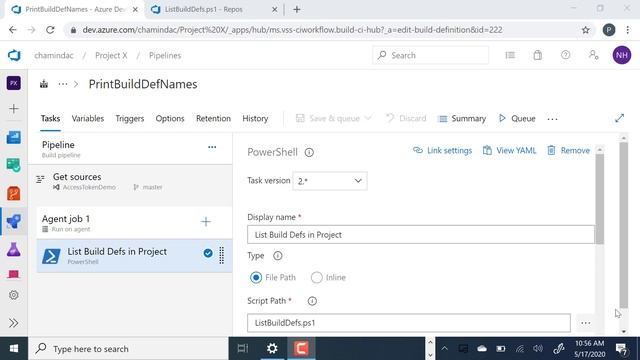Image resolution: width=640 pixels, height=360 pixels.
Task: Open the green checkmark sidebar icon
Action: tap(13, 165)
